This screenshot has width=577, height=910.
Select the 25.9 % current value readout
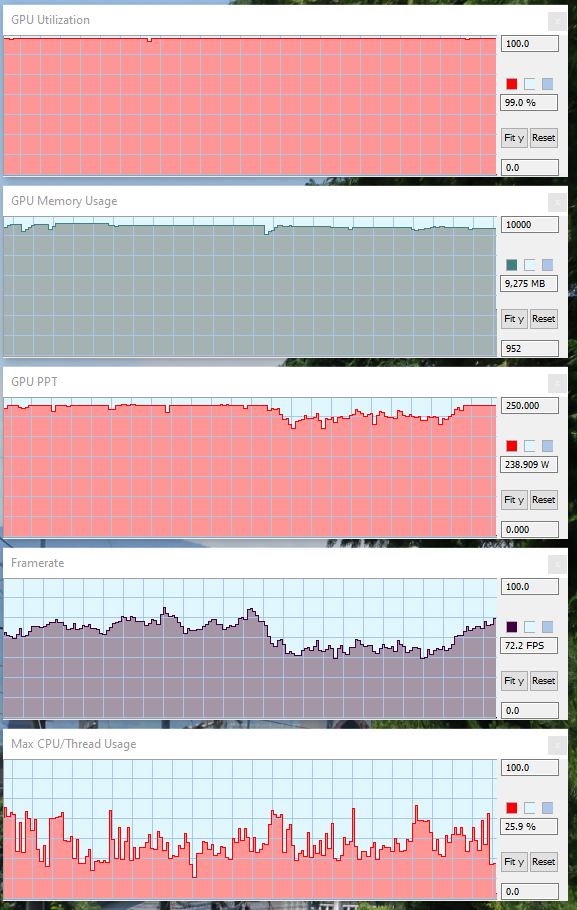tap(529, 827)
